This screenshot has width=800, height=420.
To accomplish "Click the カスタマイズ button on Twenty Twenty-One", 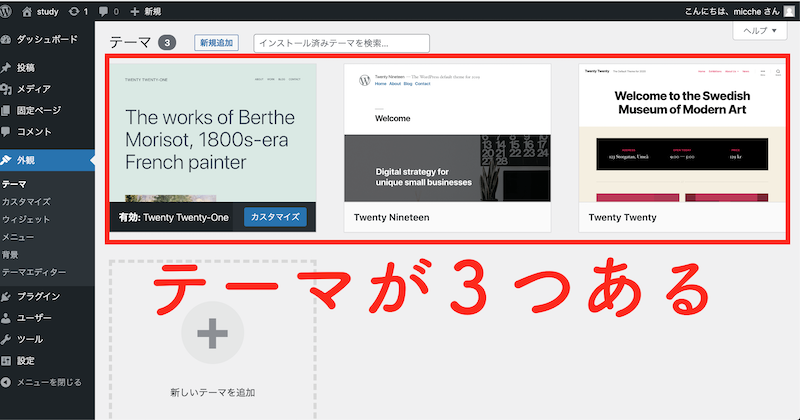I will 276,217.
